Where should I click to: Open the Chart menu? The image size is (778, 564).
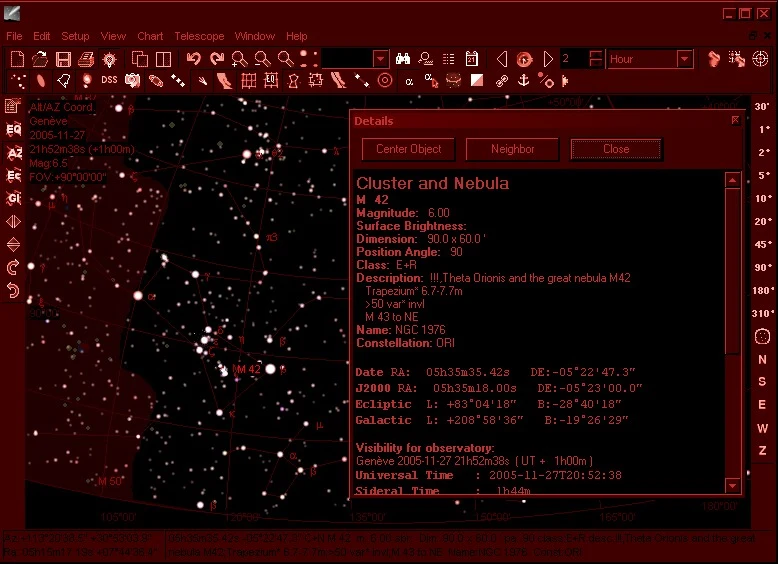150,36
